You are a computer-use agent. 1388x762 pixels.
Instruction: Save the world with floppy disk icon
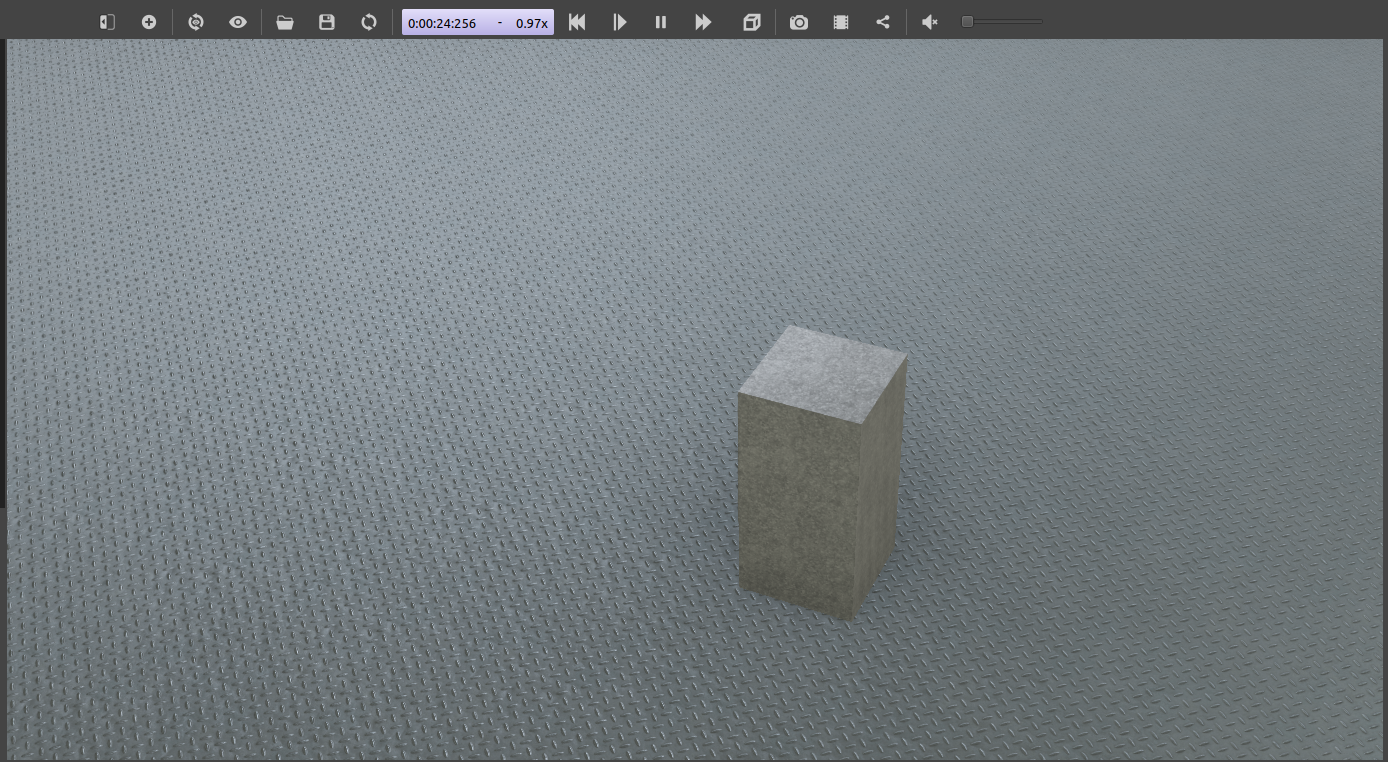(x=327, y=22)
